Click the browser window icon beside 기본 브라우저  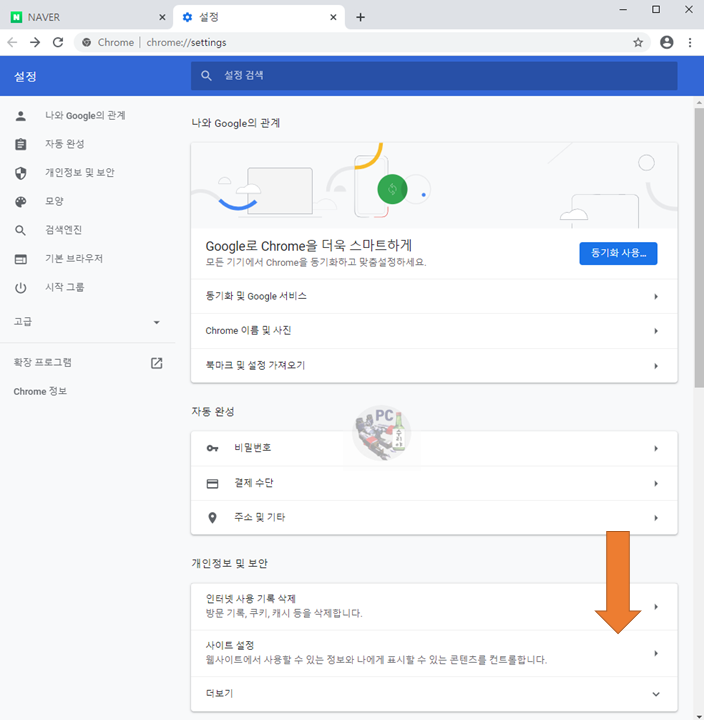[x=21, y=259]
